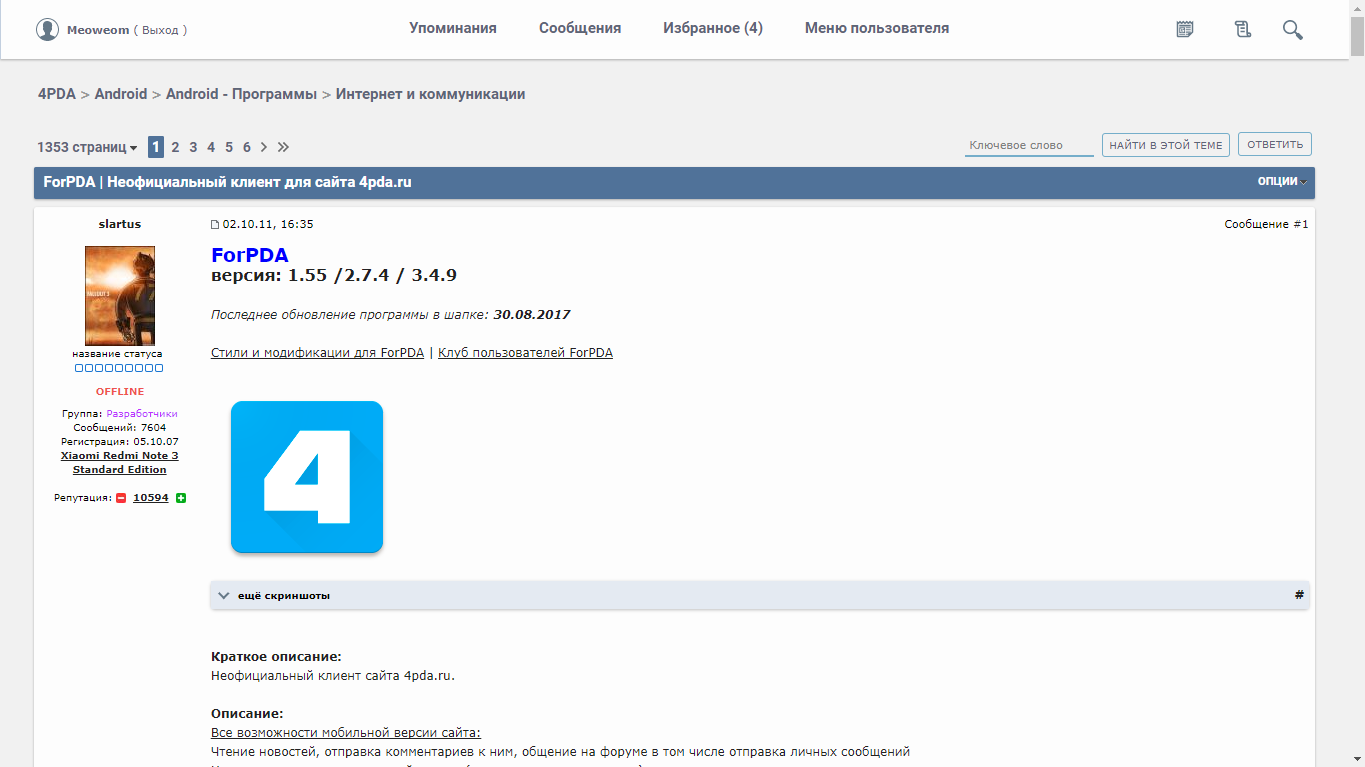Image resolution: width=1365 pixels, height=767 pixels.
Task: Go to page 6
Action: pyautogui.click(x=246, y=147)
